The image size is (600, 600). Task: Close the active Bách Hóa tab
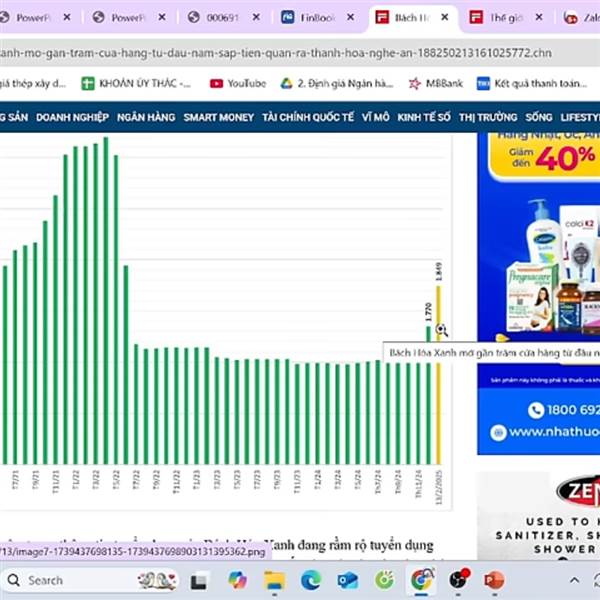445,17
